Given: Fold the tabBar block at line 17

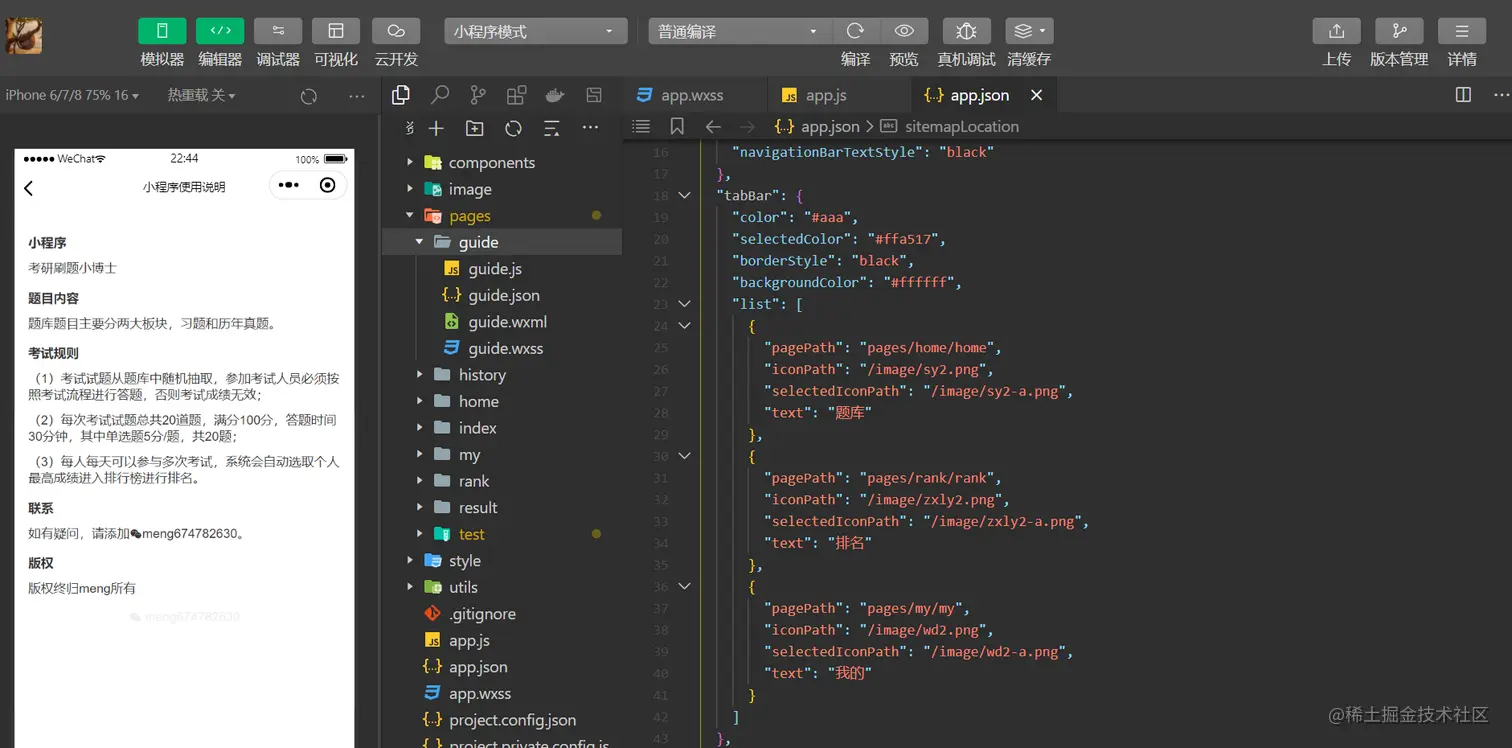Looking at the screenshot, I should tap(685, 195).
